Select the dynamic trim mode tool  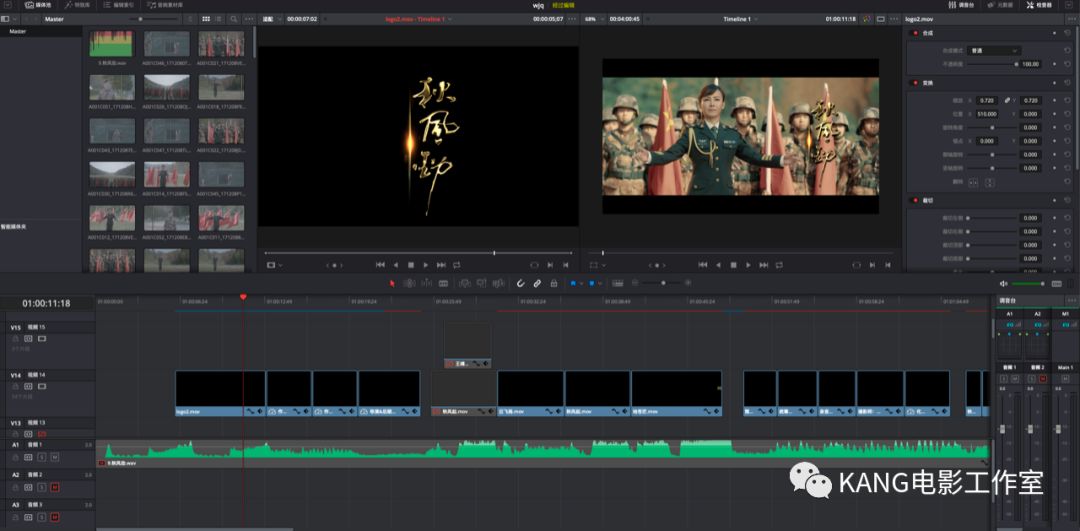426,283
